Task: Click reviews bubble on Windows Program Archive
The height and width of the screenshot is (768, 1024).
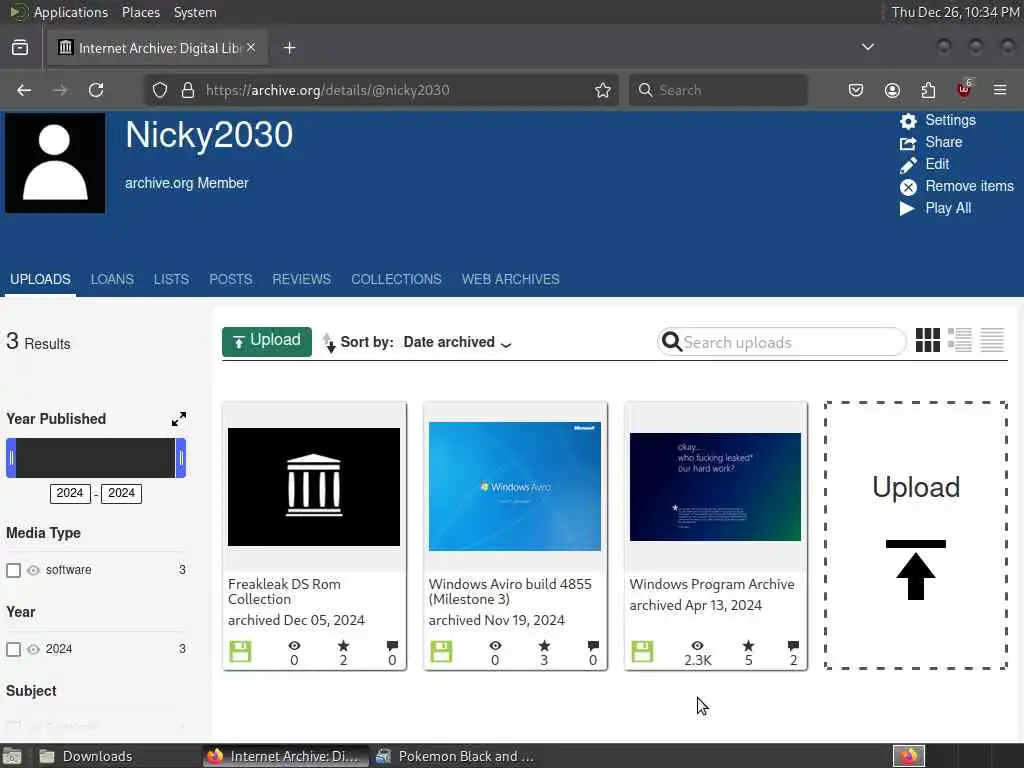Action: pyautogui.click(x=793, y=646)
